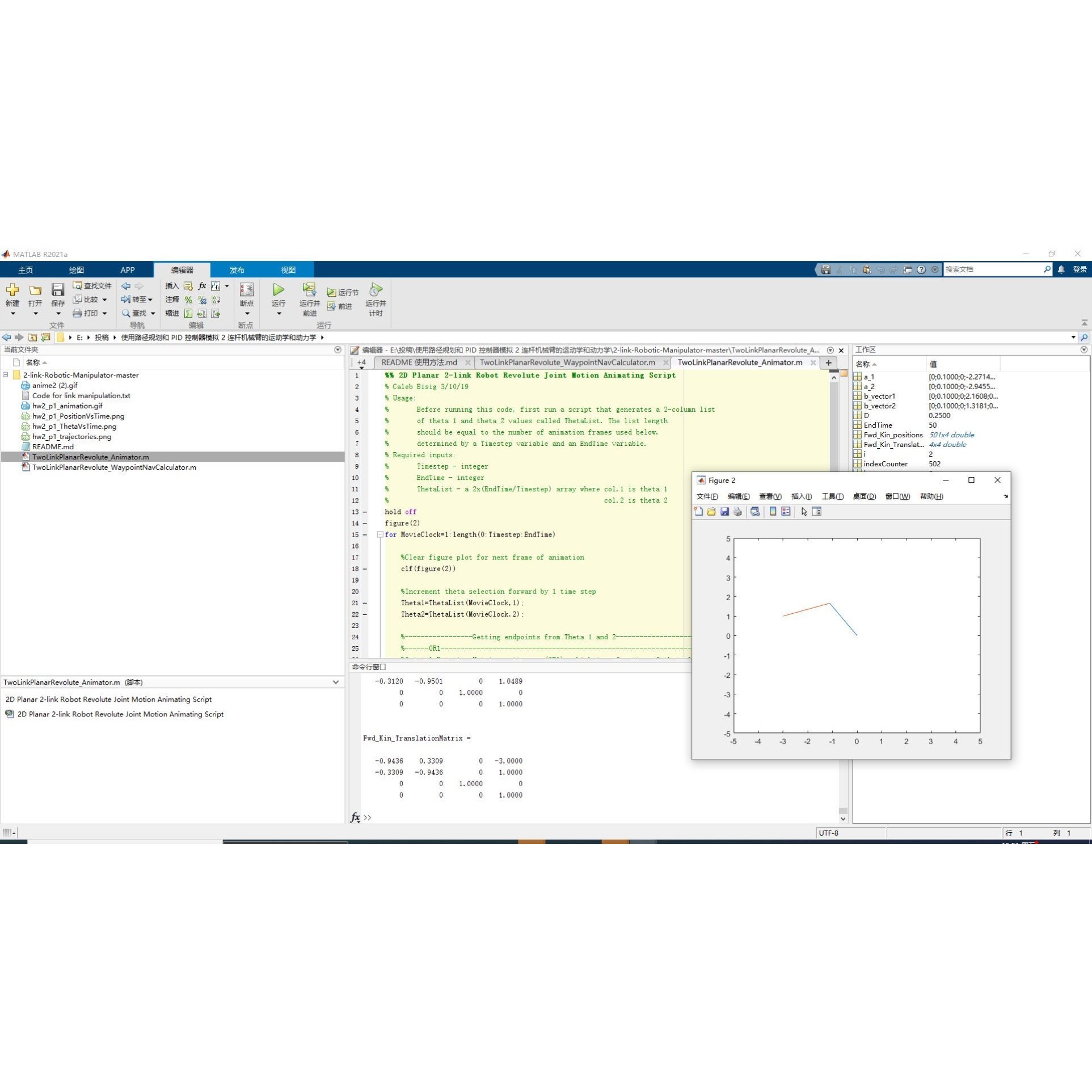Open Figure 2's Insert (插入) menu

pos(801,496)
